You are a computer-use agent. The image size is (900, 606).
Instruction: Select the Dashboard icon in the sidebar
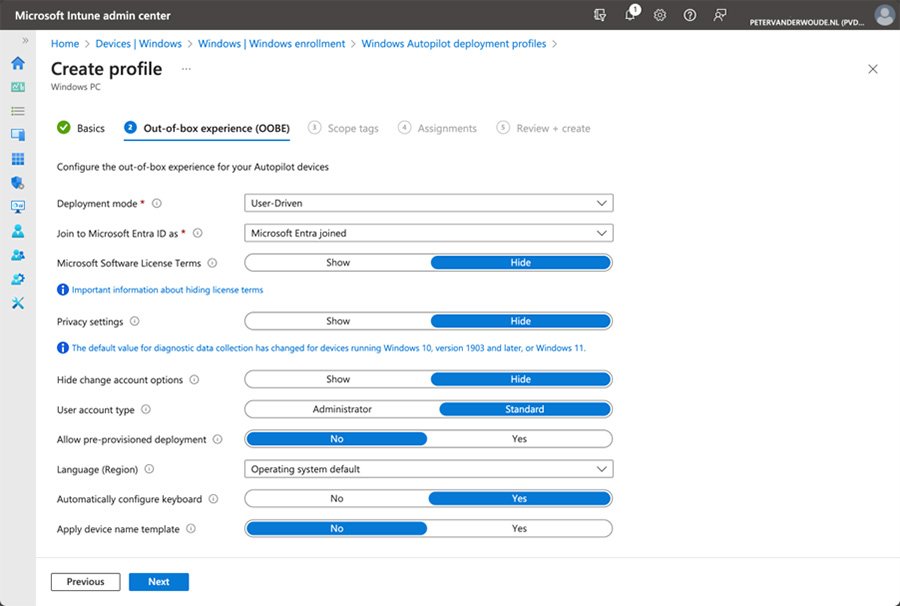tap(18, 87)
